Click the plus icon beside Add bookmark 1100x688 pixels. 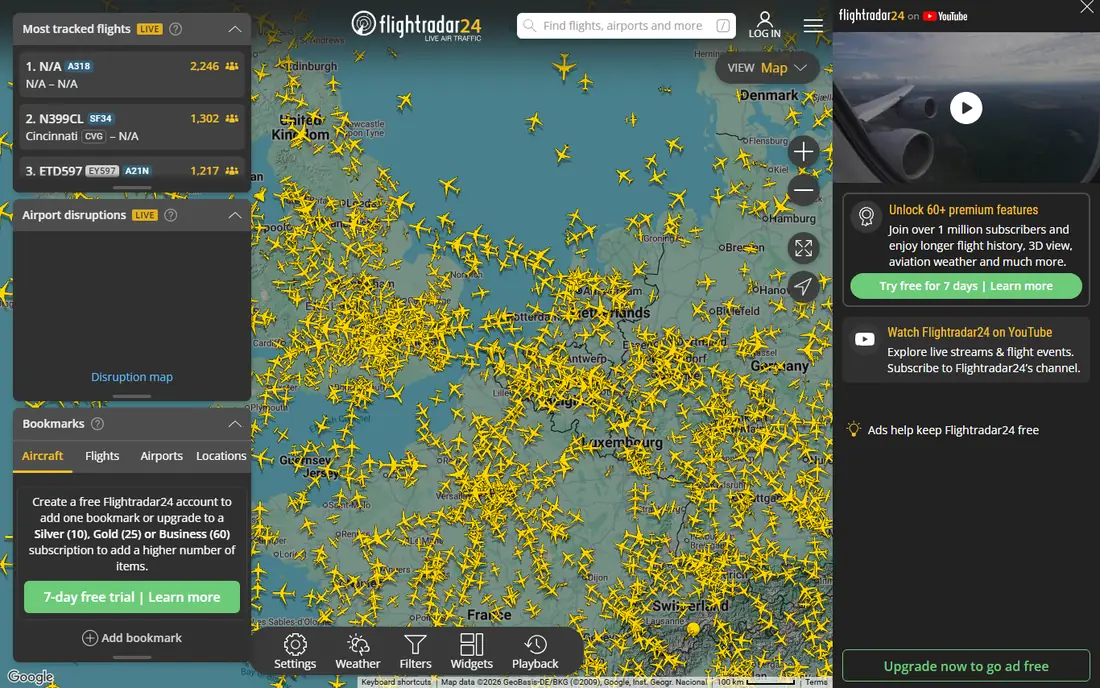click(x=90, y=638)
